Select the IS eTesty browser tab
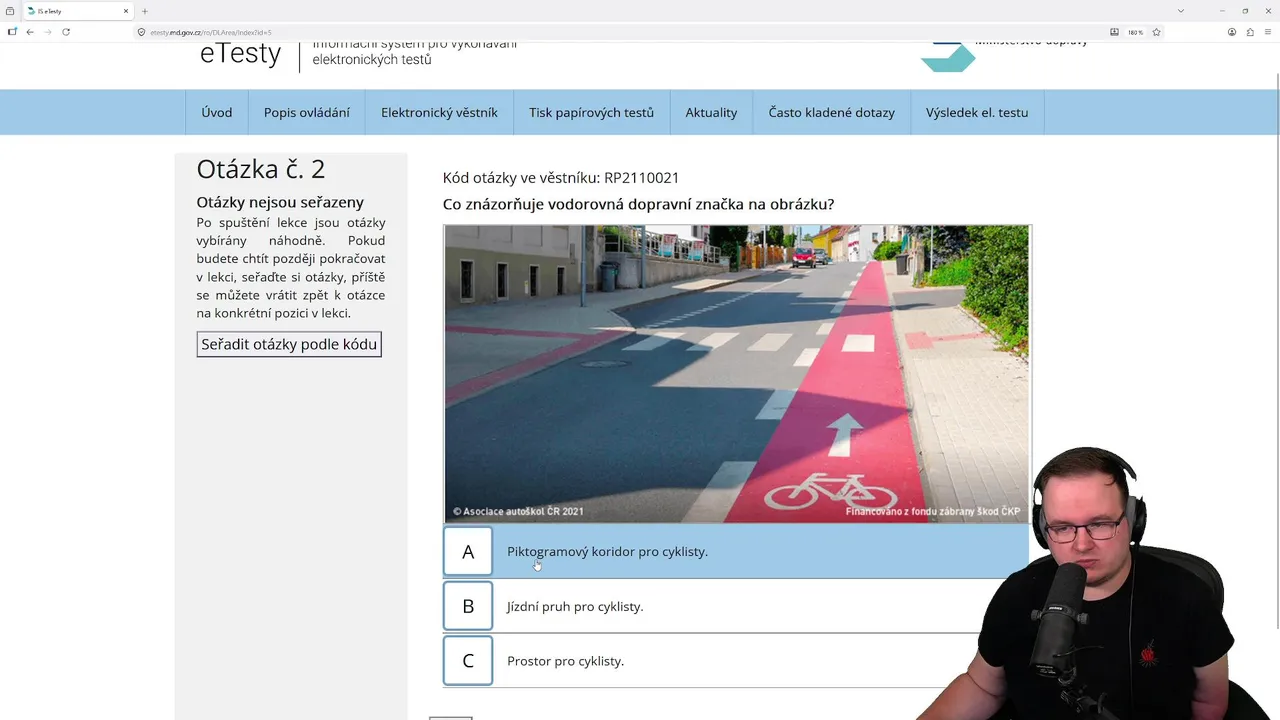 click(78, 11)
